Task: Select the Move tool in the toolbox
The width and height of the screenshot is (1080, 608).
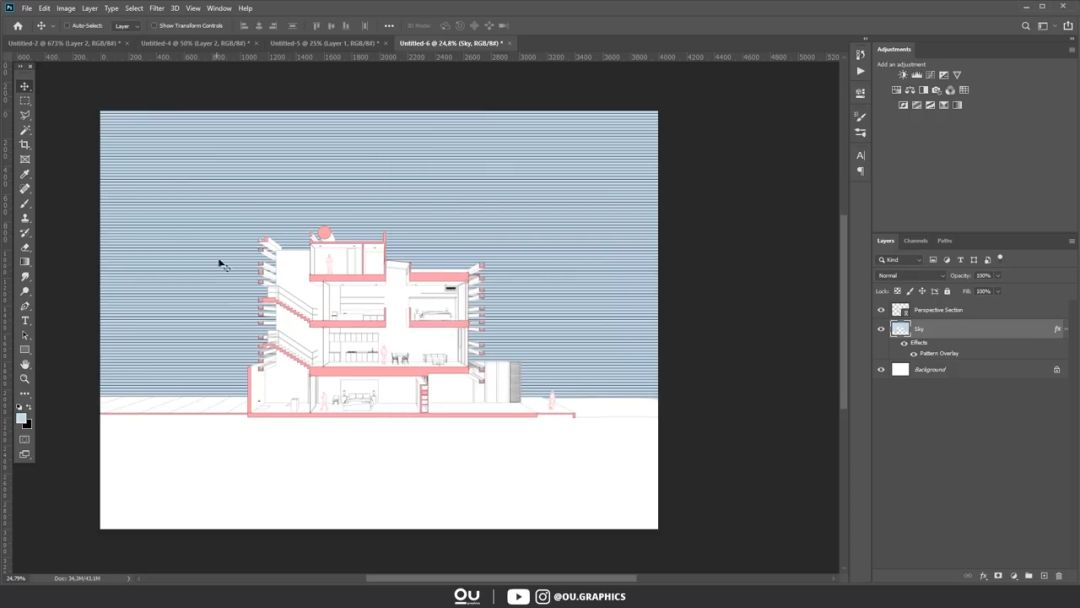Action: pos(25,86)
